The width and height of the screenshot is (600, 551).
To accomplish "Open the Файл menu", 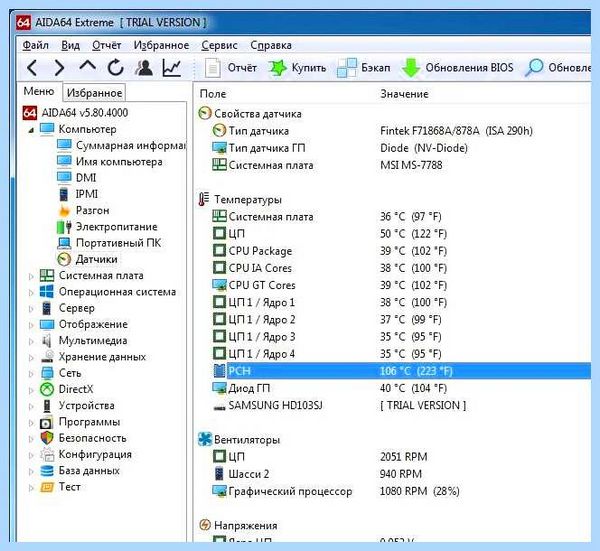I will (35, 45).
